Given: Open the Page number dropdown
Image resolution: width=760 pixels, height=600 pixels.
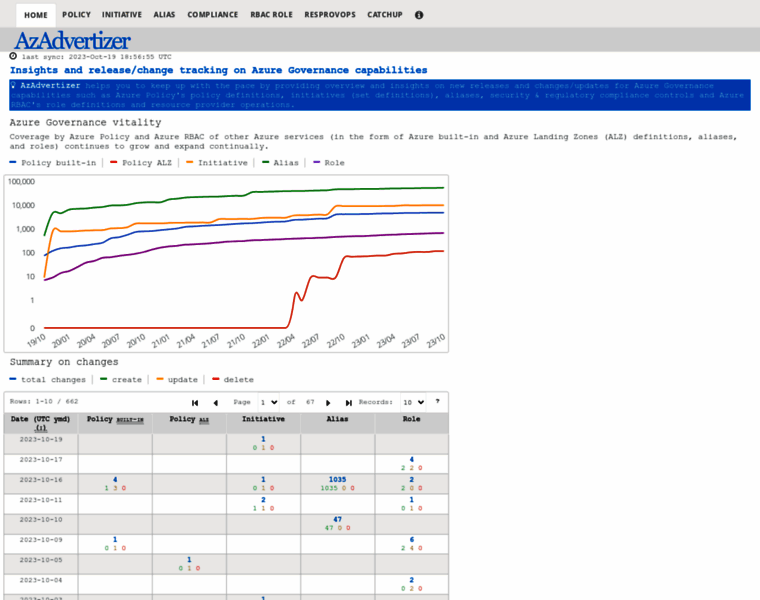Looking at the screenshot, I should (269, 402).
